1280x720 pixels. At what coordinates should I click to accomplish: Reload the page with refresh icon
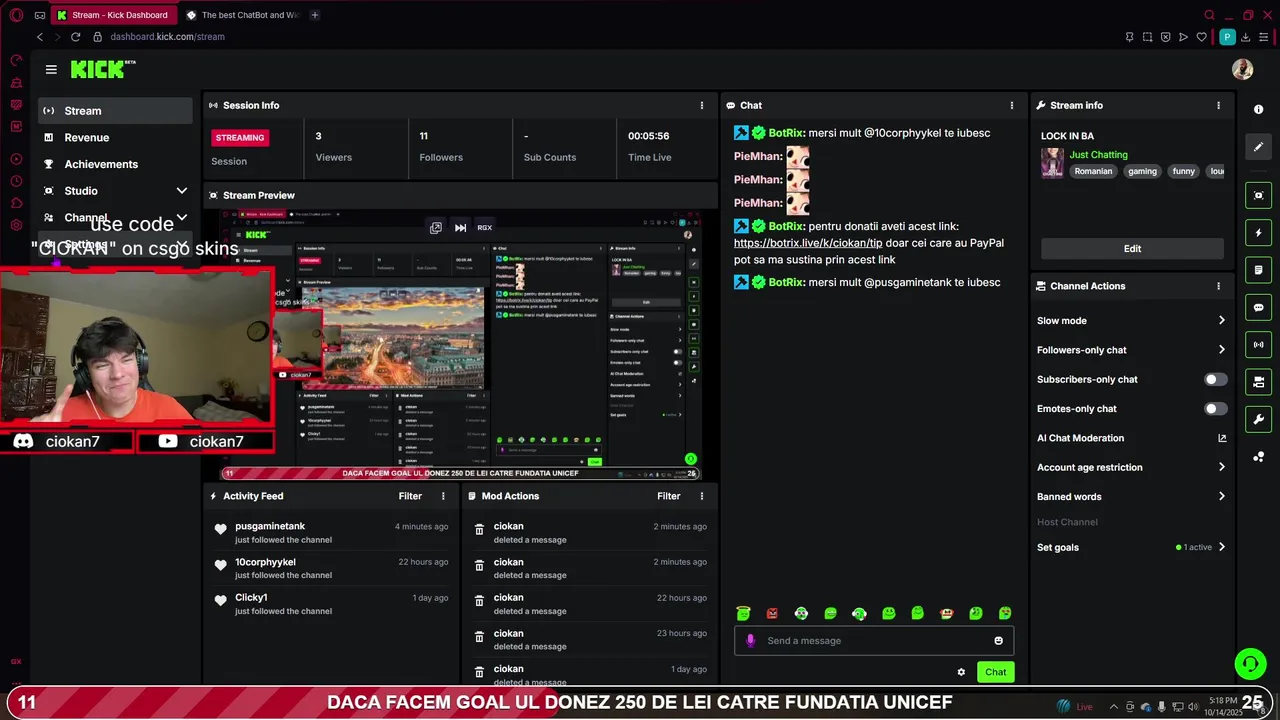[x=75, y=37]
